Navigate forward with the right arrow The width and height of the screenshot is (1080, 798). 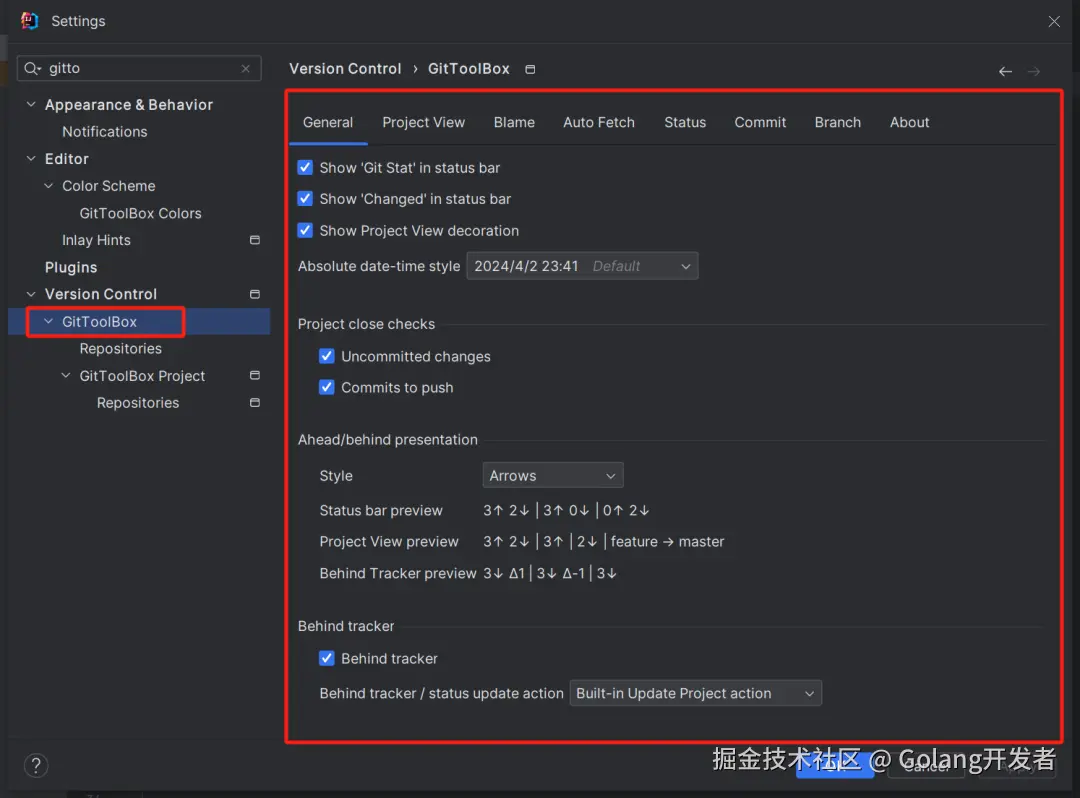click(1034, 72)
